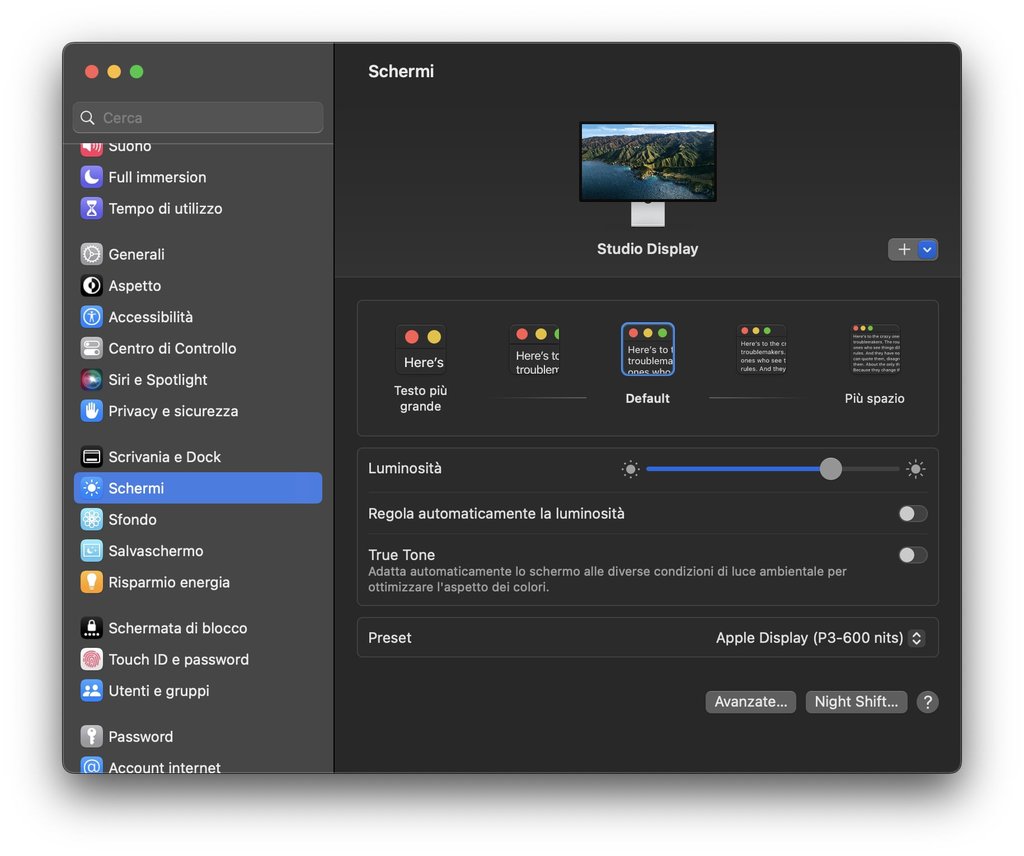Click the Scrivania e Dock icon
Screen dimensions: 1024x856
pyautogui.click(x=91, y=456)
